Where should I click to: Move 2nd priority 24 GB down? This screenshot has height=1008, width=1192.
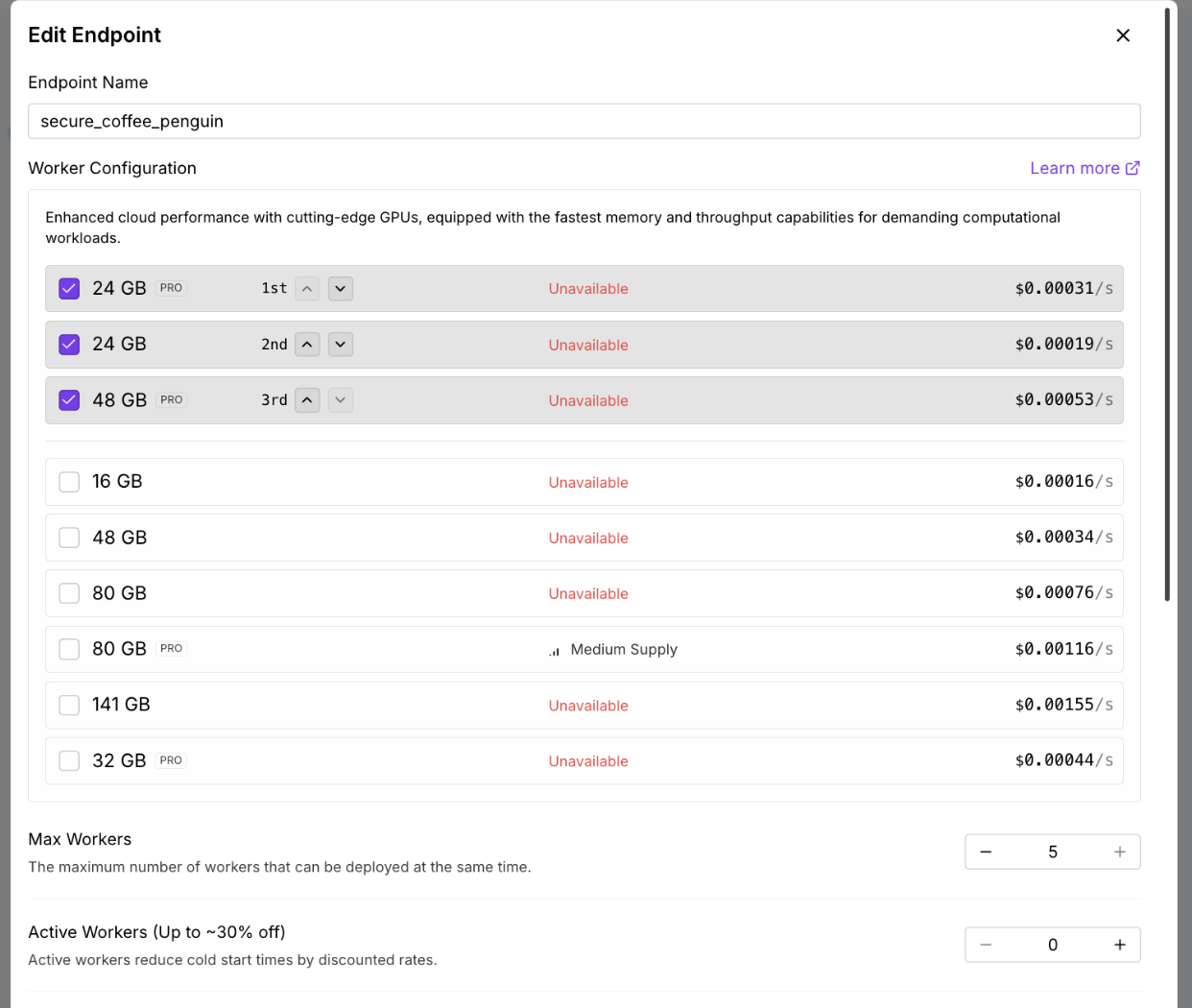point(341,345)
